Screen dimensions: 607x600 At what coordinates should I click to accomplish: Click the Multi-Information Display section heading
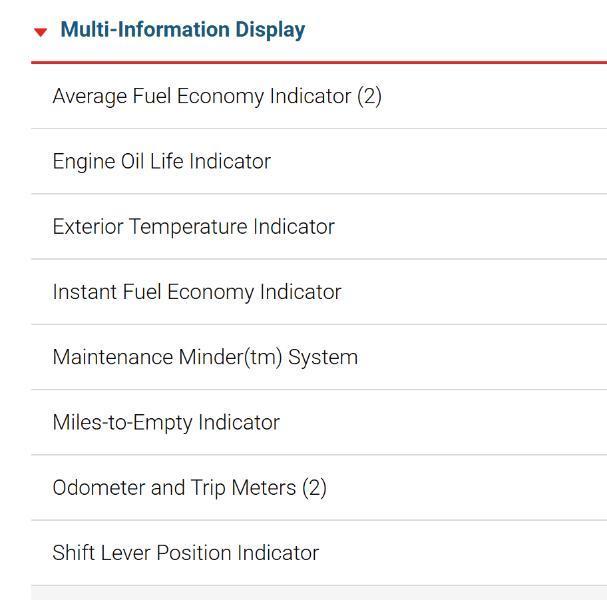[182, 30]
